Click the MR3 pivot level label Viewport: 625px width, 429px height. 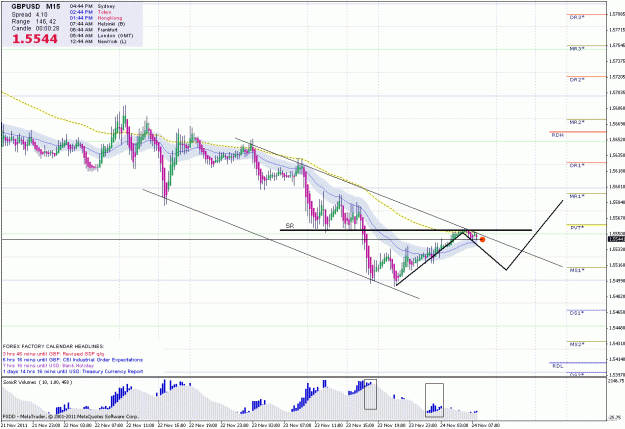(x=577, y=49)
